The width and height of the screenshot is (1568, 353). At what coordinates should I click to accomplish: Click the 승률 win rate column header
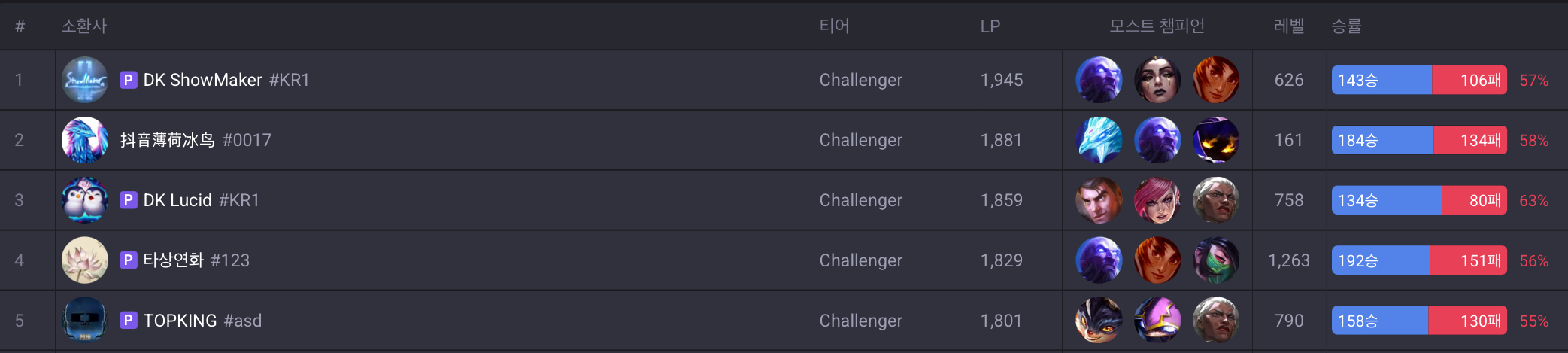click(1346, 26)
